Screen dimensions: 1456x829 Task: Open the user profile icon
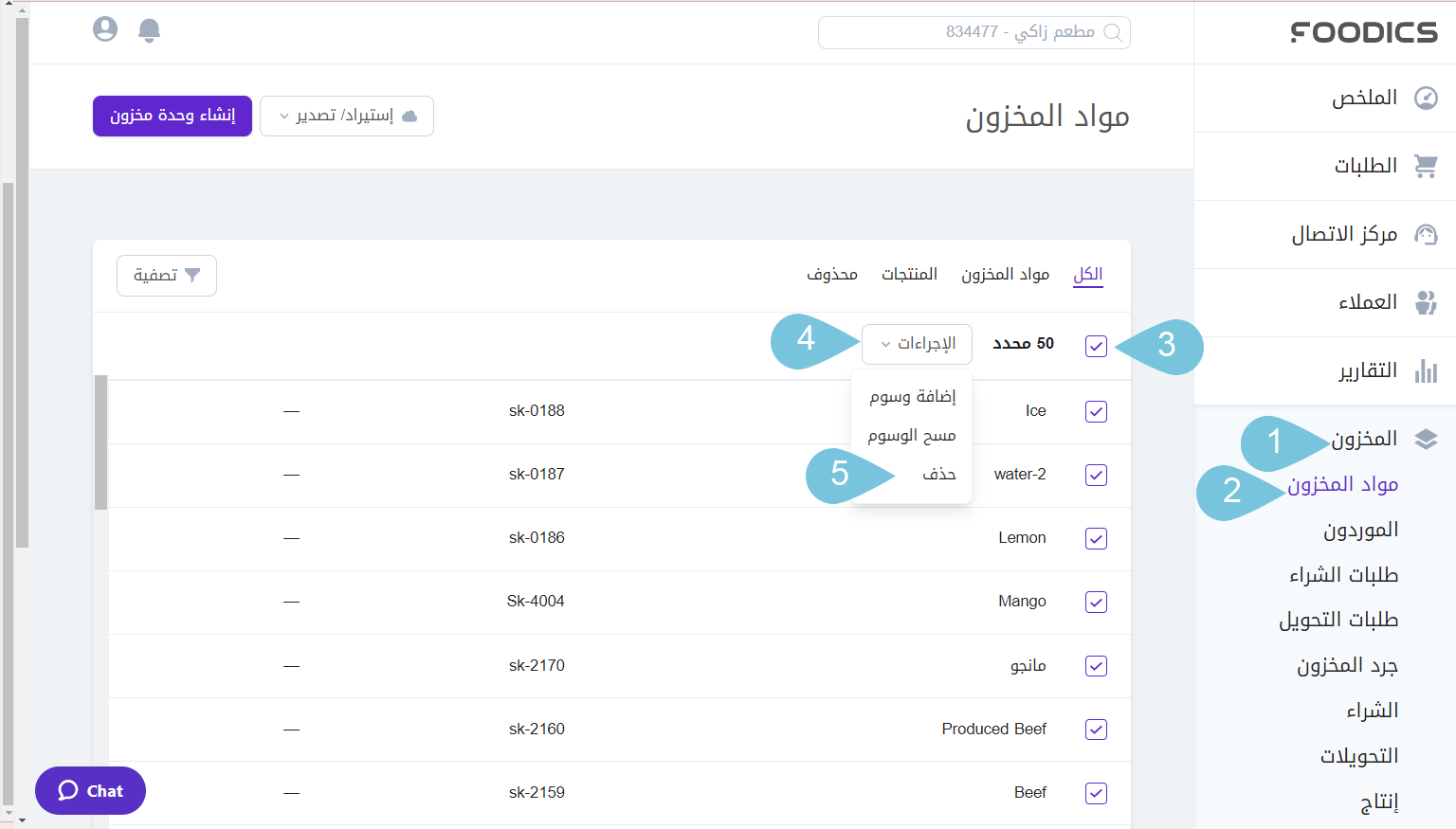pos(105,29)
